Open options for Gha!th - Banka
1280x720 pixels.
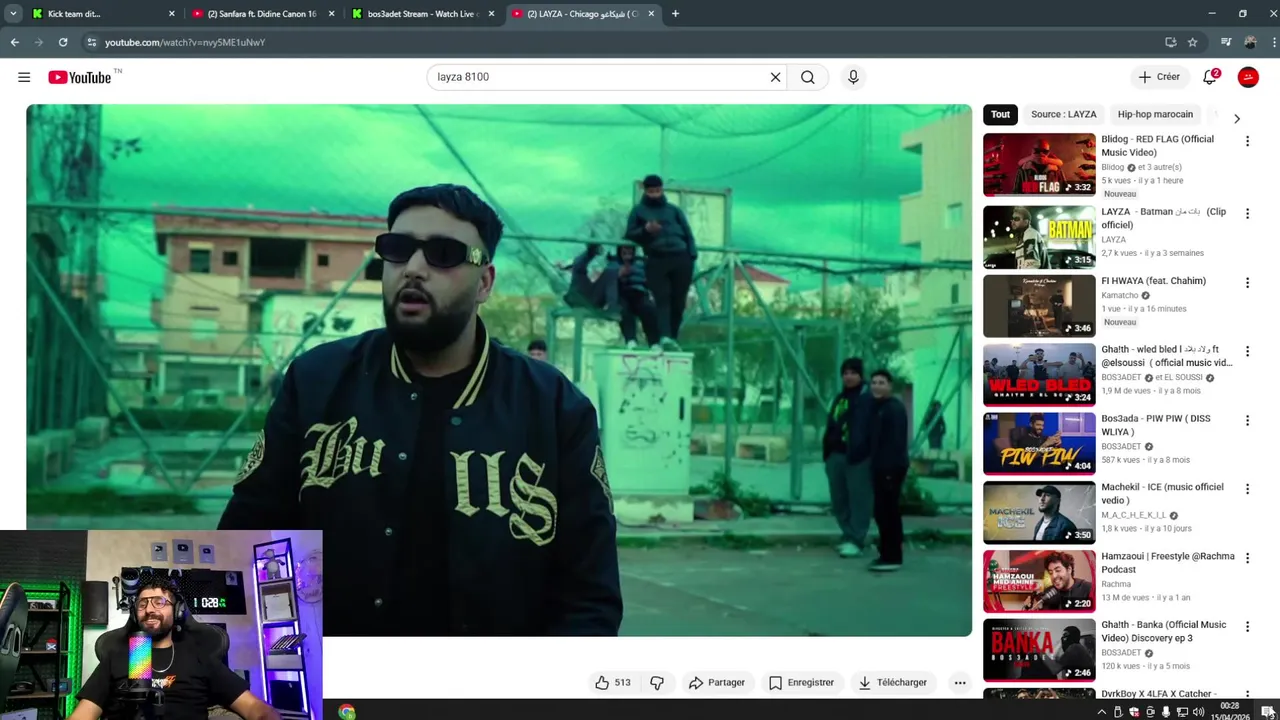(x=1247, y=627)
